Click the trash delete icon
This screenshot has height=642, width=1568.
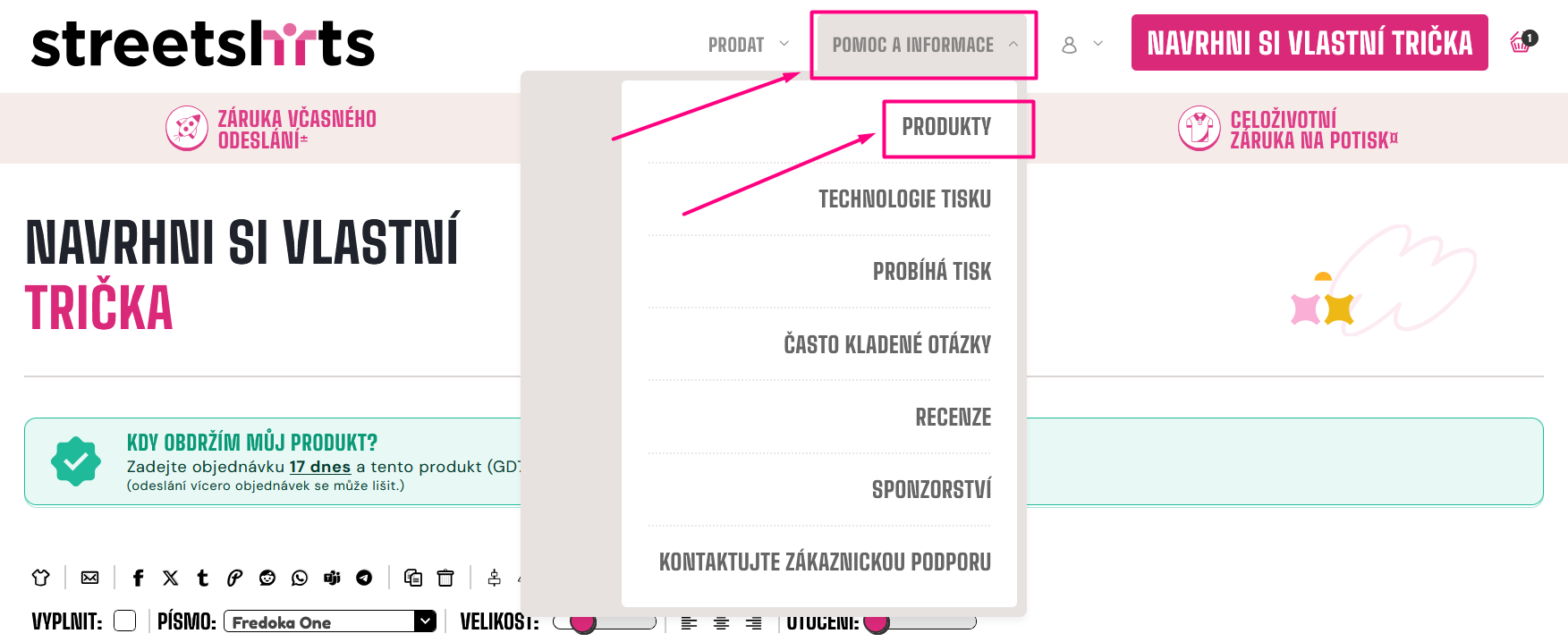pos(445,578)
